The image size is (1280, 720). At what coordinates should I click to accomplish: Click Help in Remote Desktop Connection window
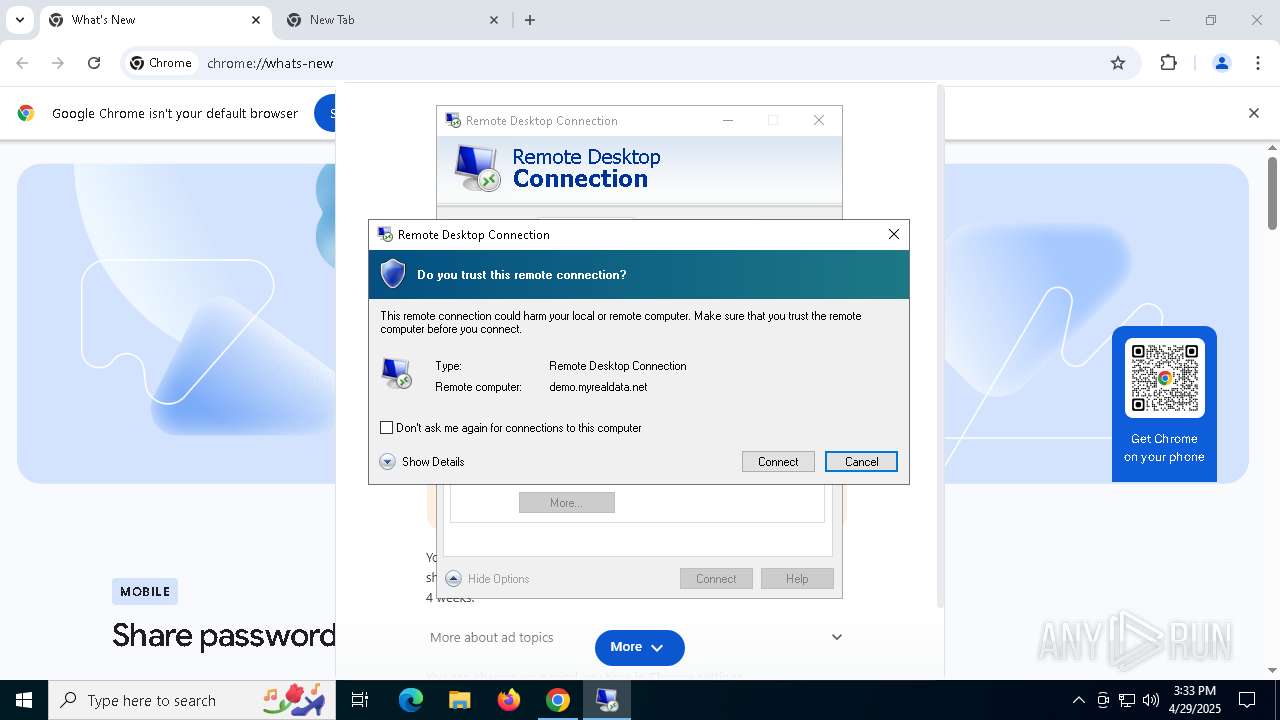pyautogui.click(x=797, y=579)
